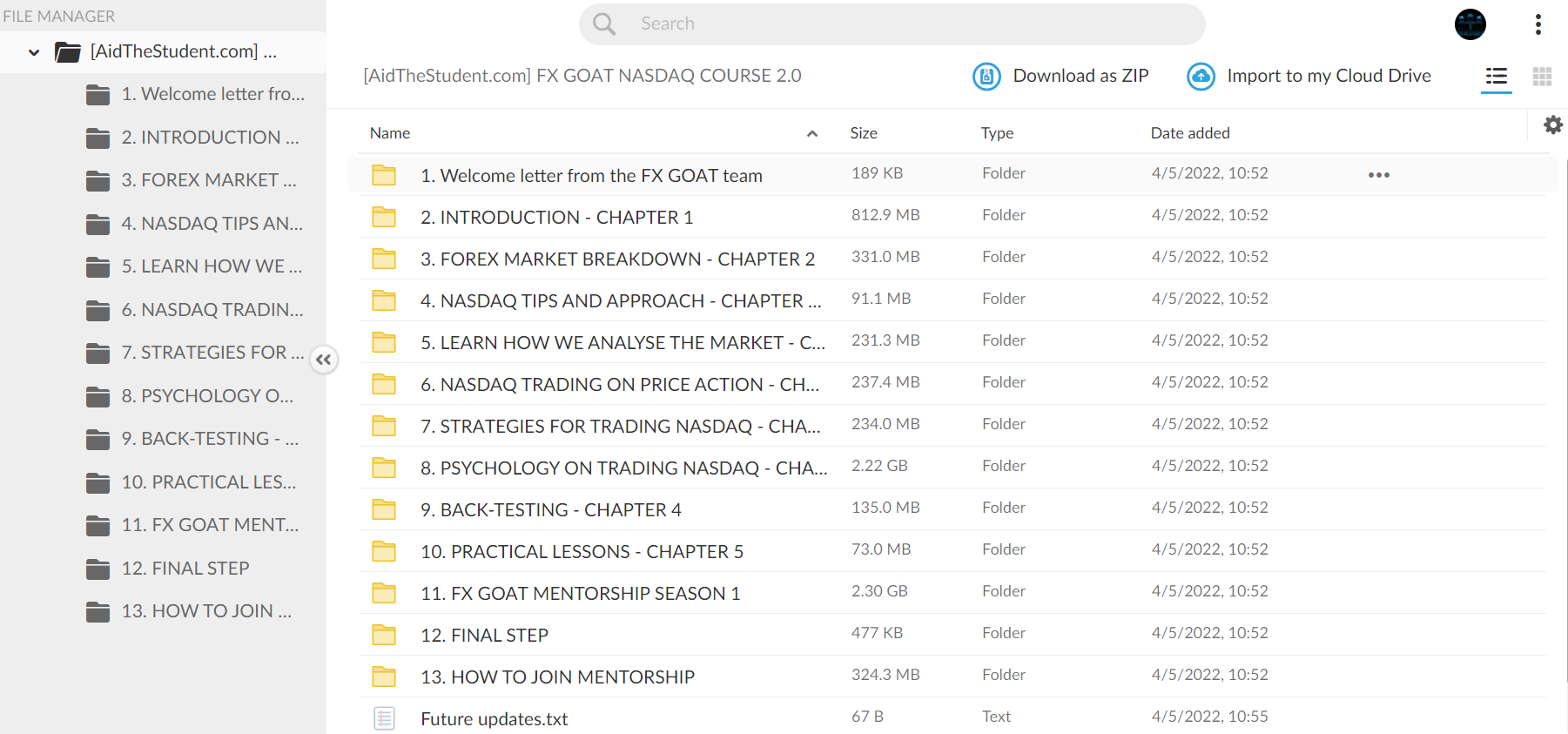Collapse the AidTheStudent.com root folder tree
Screen dimensions: 1568x734
pos(34,52)
